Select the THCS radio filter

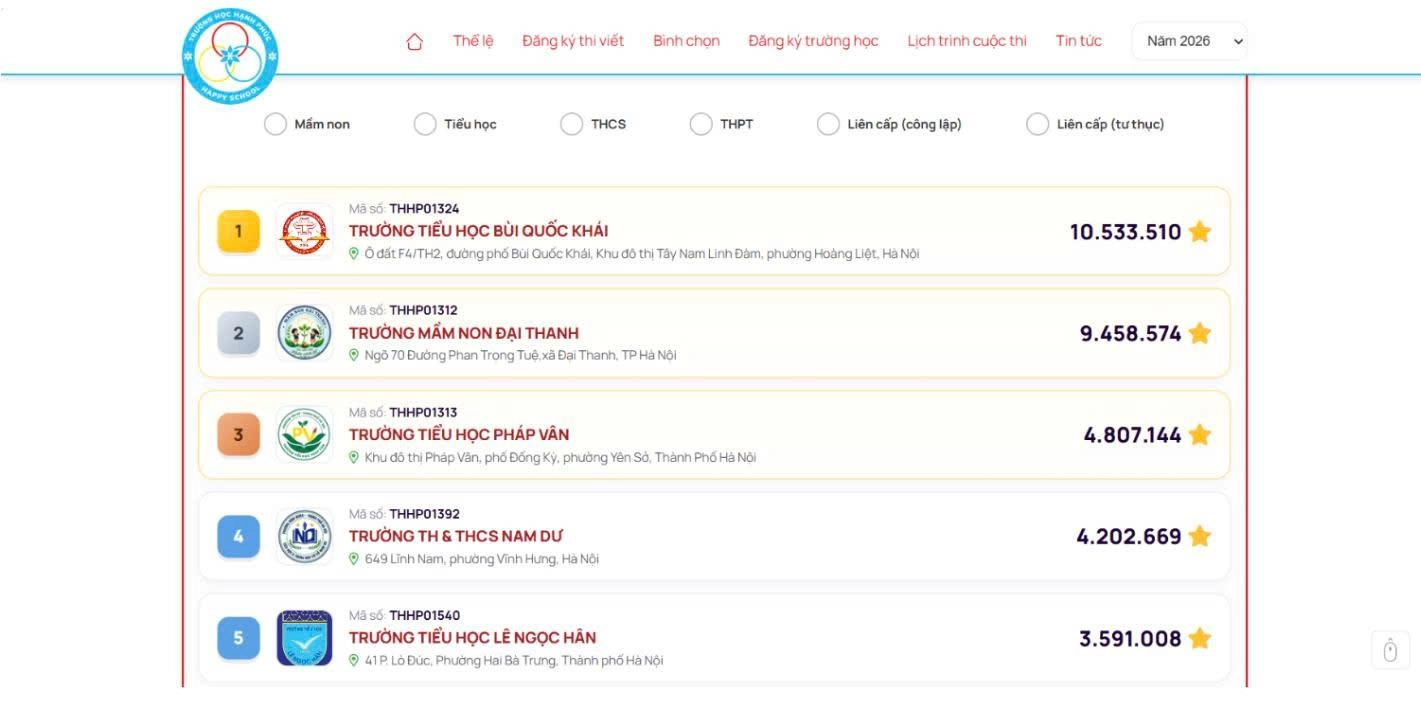pos(571,124)
